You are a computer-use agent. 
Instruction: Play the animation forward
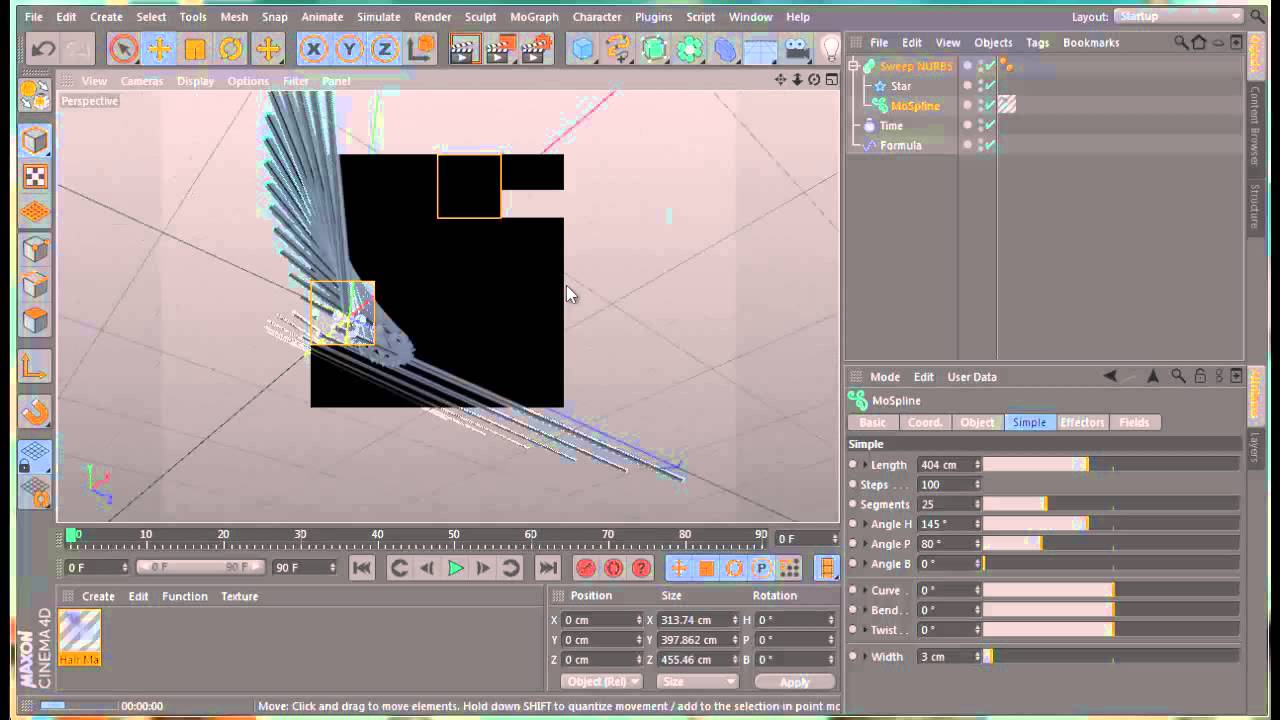pos(456,569)
